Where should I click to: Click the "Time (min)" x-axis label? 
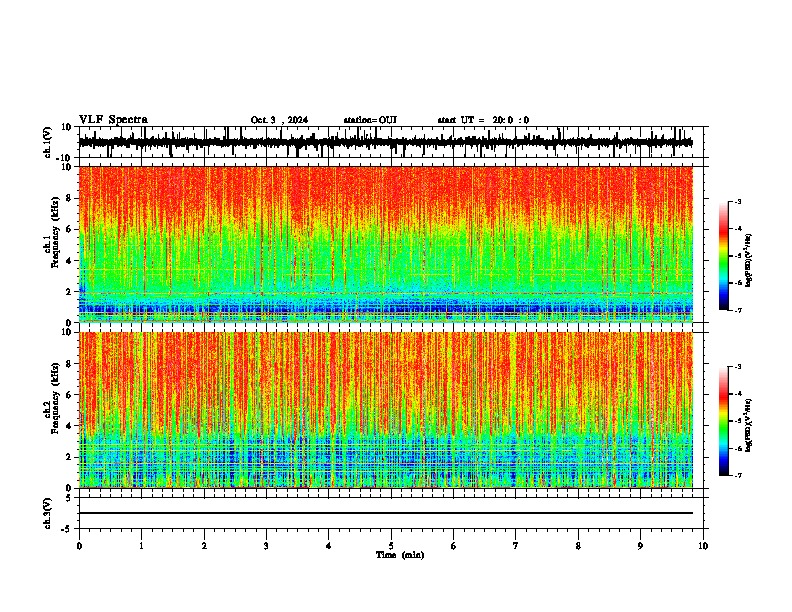coord(400,555)
